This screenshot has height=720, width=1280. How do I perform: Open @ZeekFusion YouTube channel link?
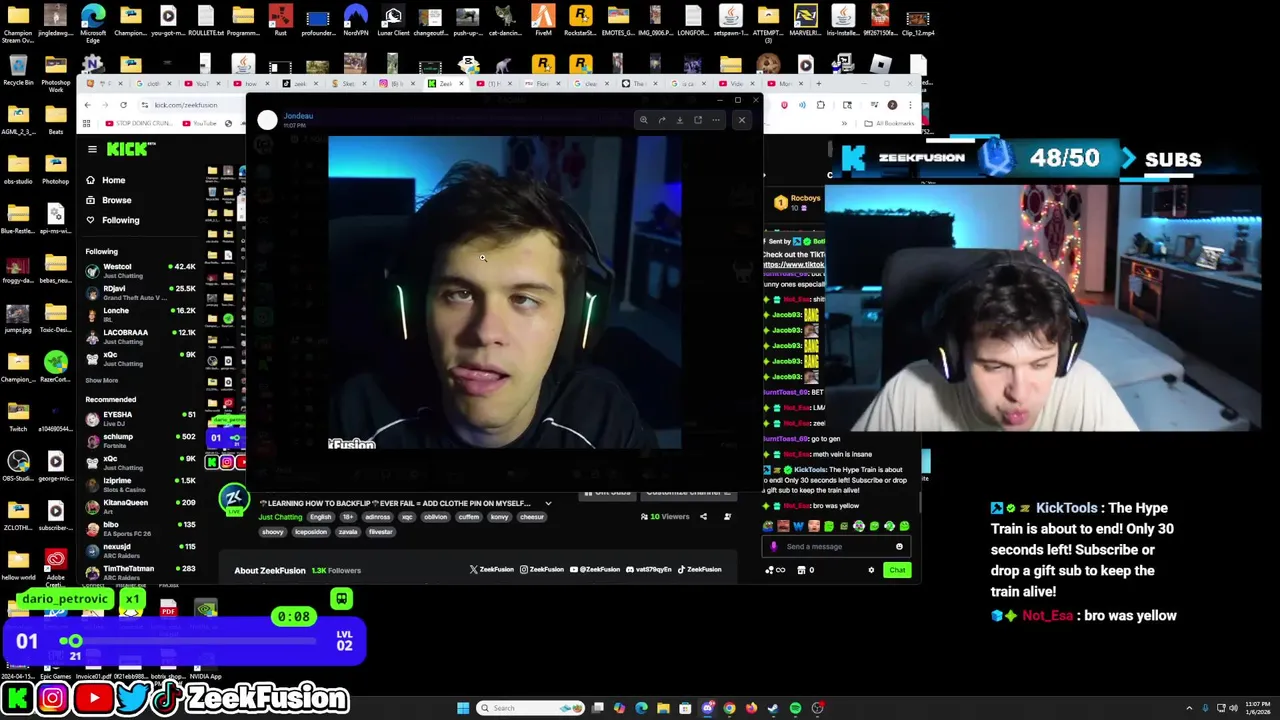click(595, 570)
